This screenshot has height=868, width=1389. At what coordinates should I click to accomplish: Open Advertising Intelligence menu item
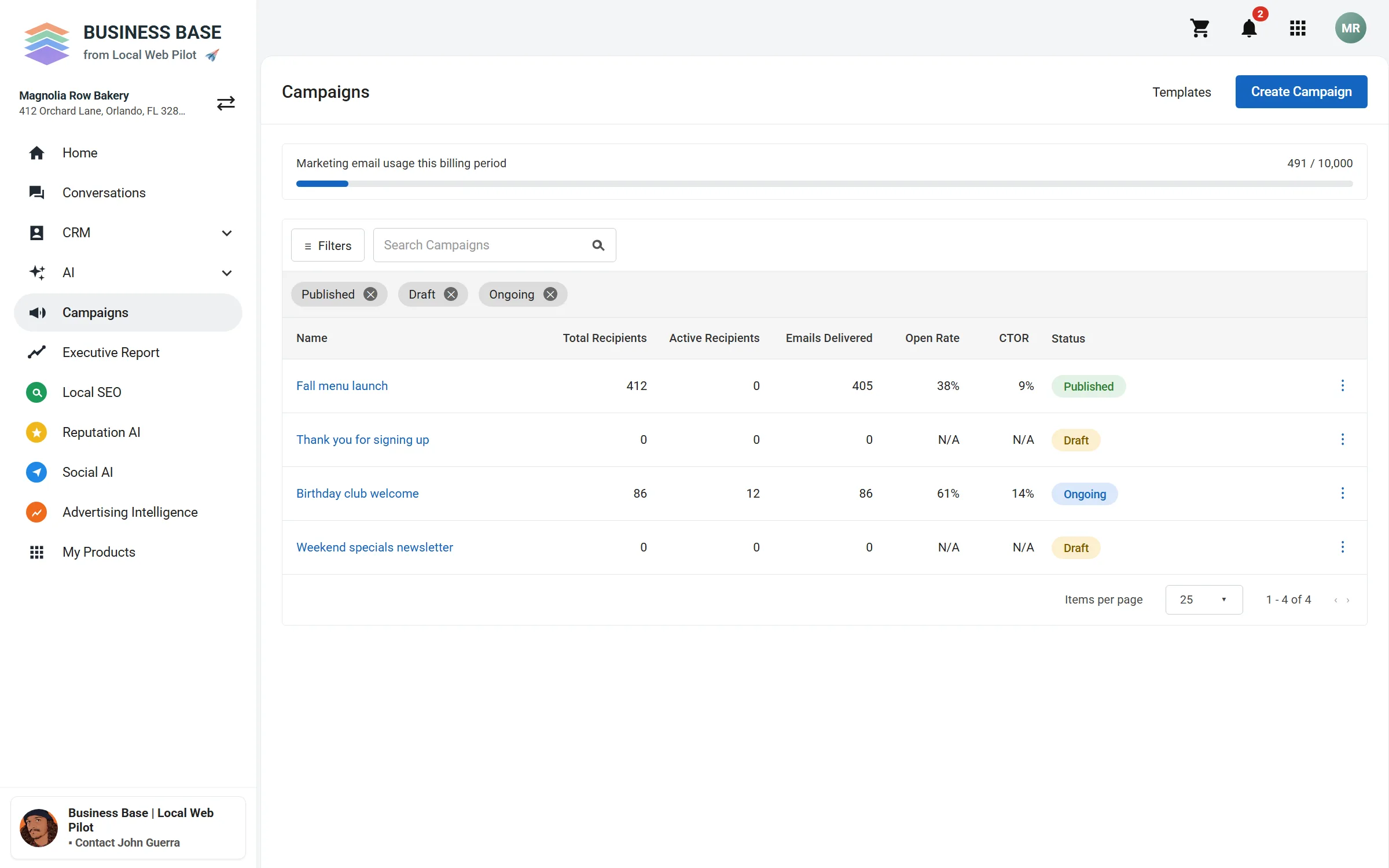[x=128, y=512]
